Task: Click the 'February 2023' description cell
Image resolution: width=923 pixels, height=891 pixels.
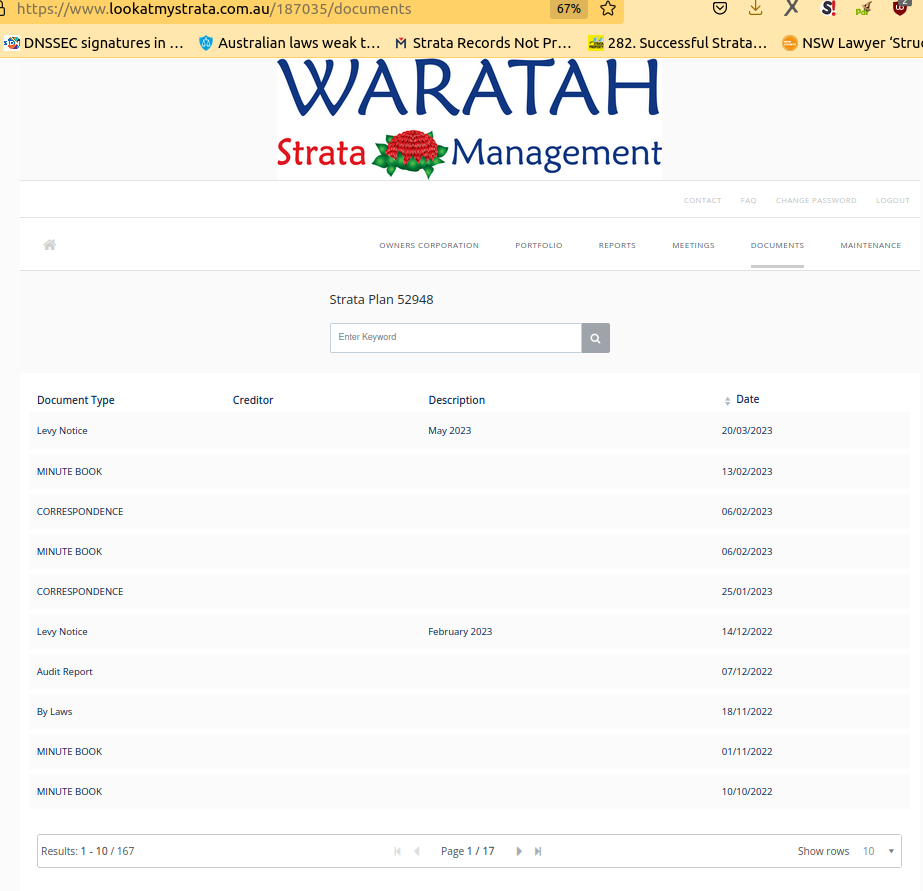Action: pyautogui.click(x=460, y=631)
